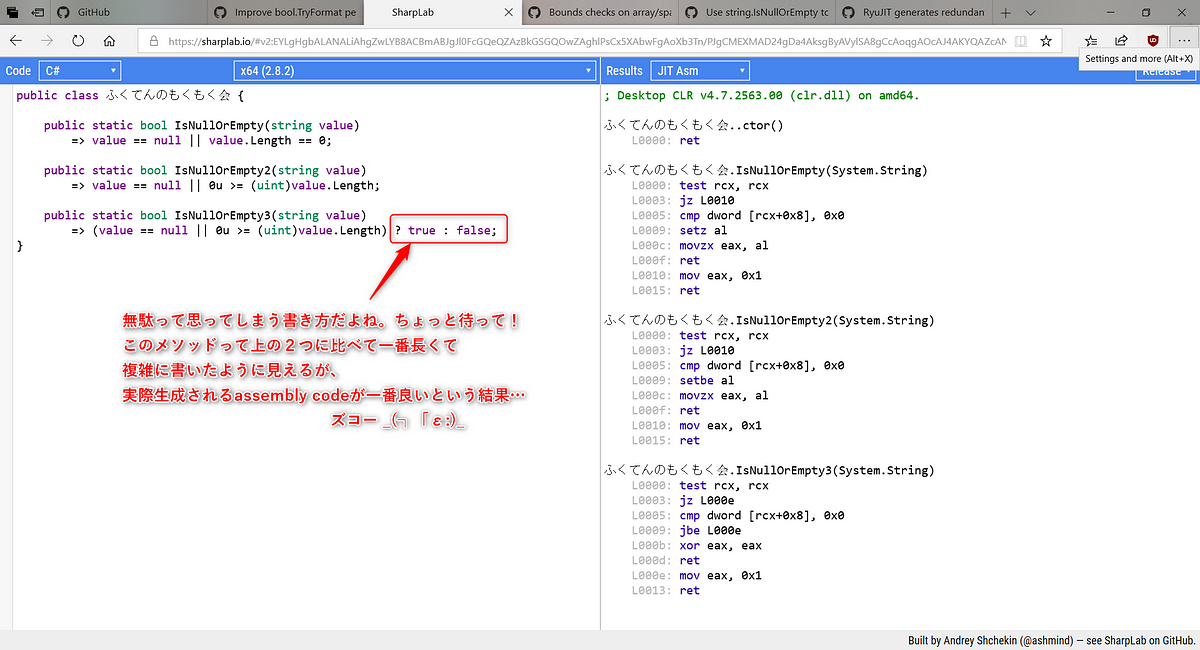Viewport: 1200px width, 650px height.
Task: Switch to the GitHub tab
Action: pos(131,12)
